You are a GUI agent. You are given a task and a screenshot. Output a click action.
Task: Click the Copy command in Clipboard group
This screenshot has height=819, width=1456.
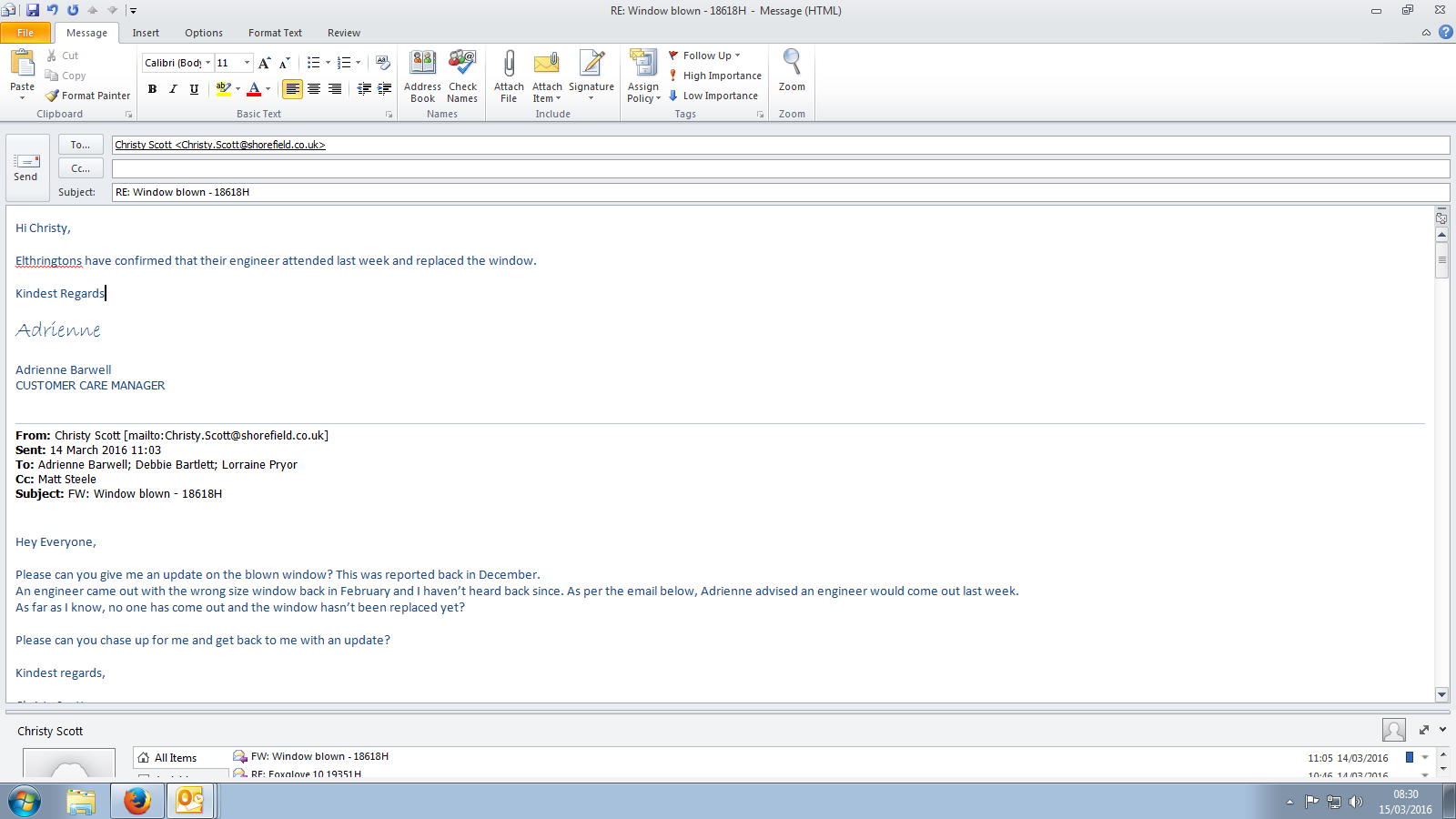point(66,76)
